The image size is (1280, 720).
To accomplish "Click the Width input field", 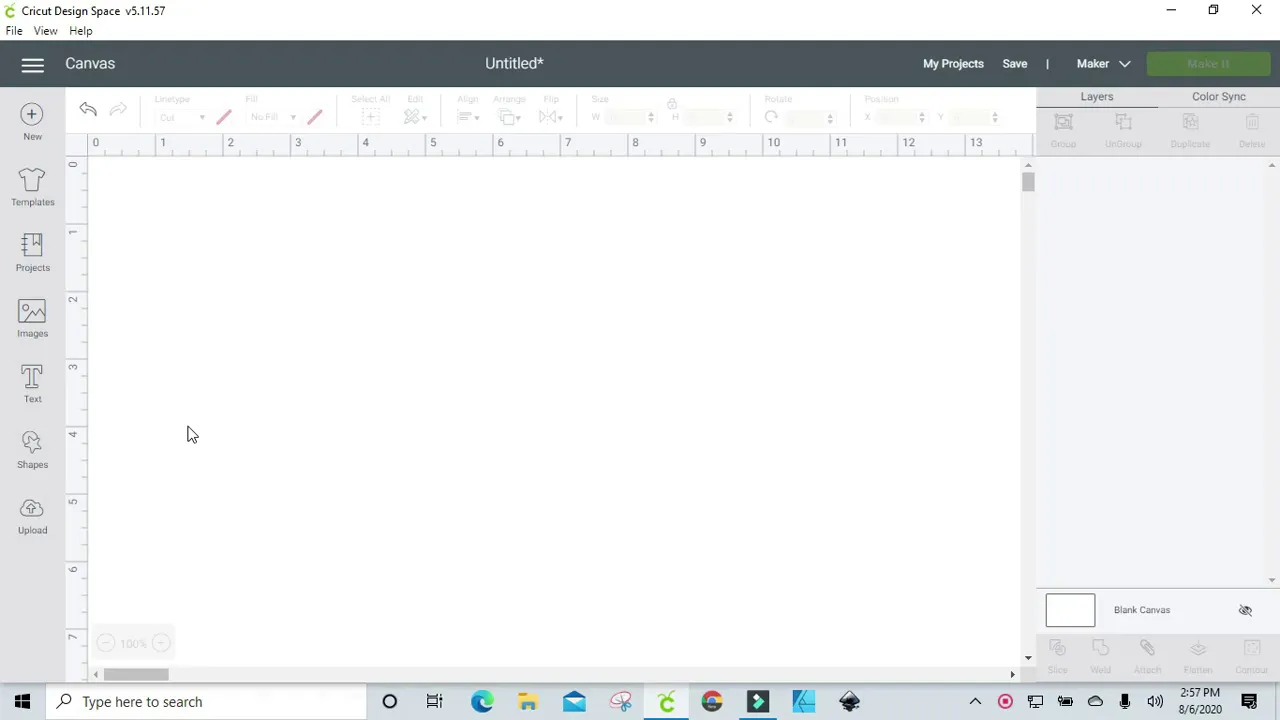I will coord(630,117).
